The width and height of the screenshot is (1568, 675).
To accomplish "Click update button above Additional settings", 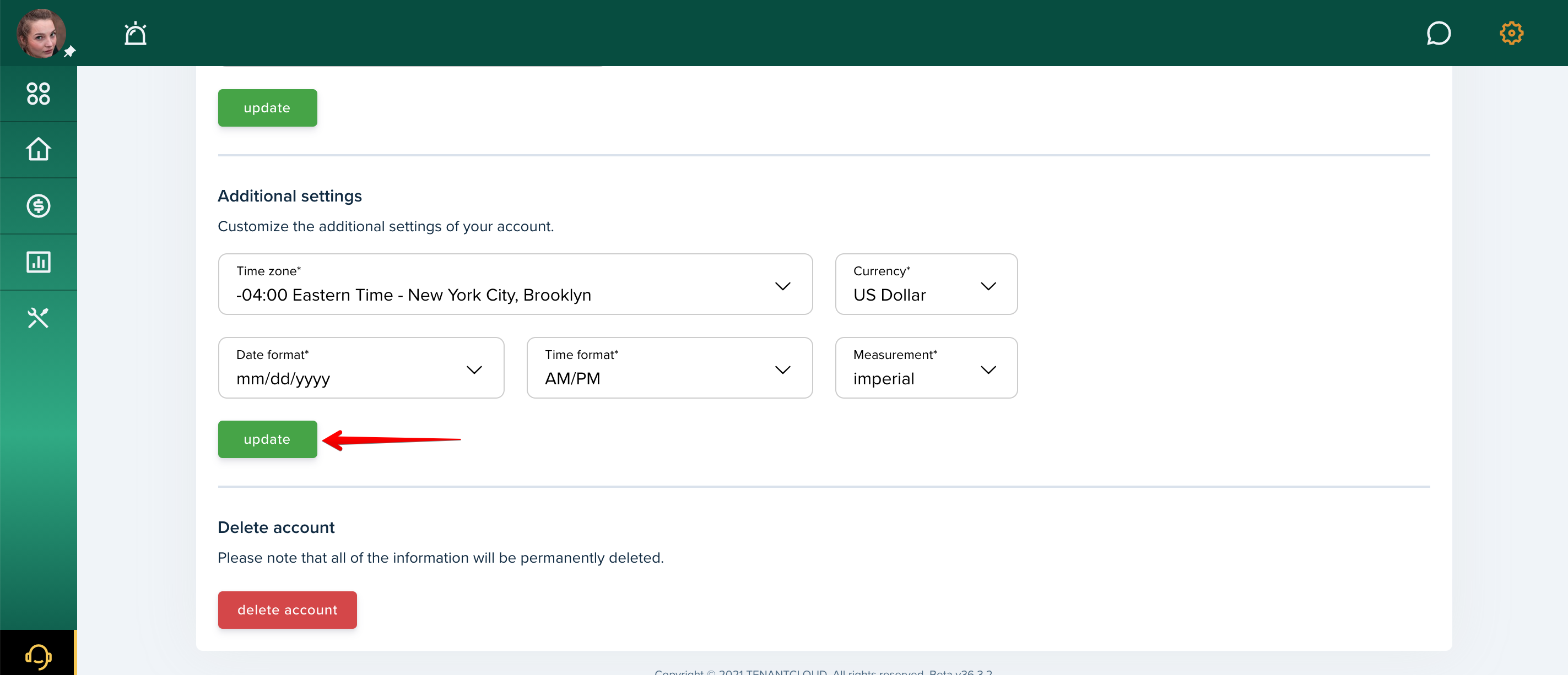I will pos(267,108).
